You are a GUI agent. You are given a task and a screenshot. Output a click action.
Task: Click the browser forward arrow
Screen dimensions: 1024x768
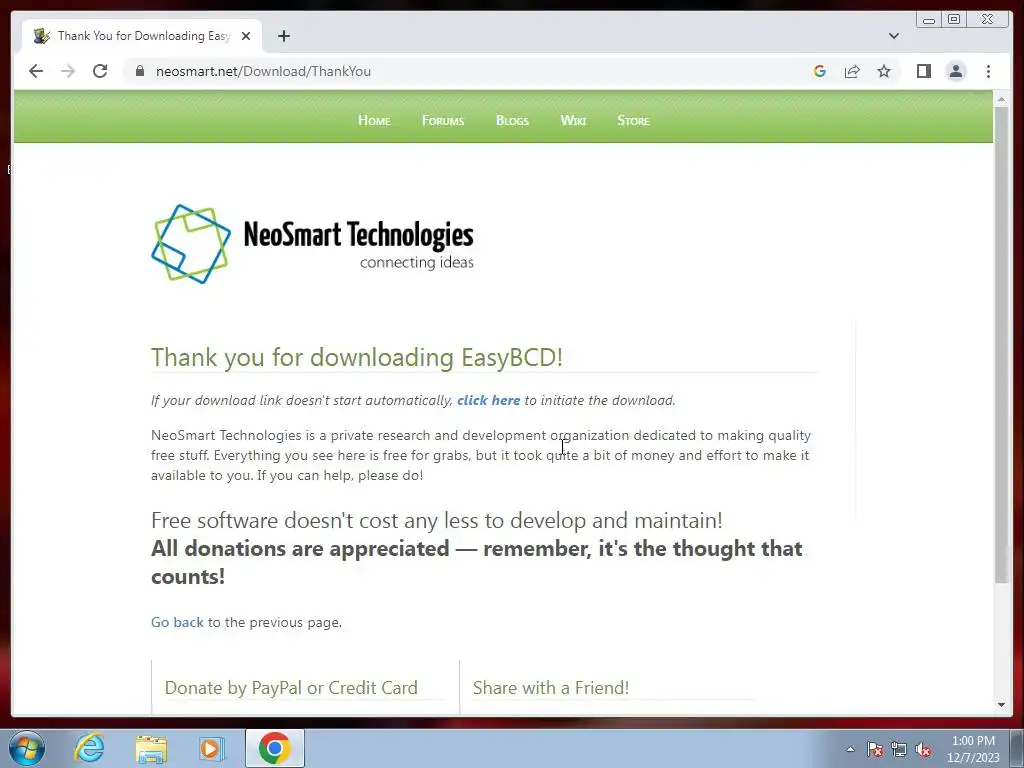(68, 71)
